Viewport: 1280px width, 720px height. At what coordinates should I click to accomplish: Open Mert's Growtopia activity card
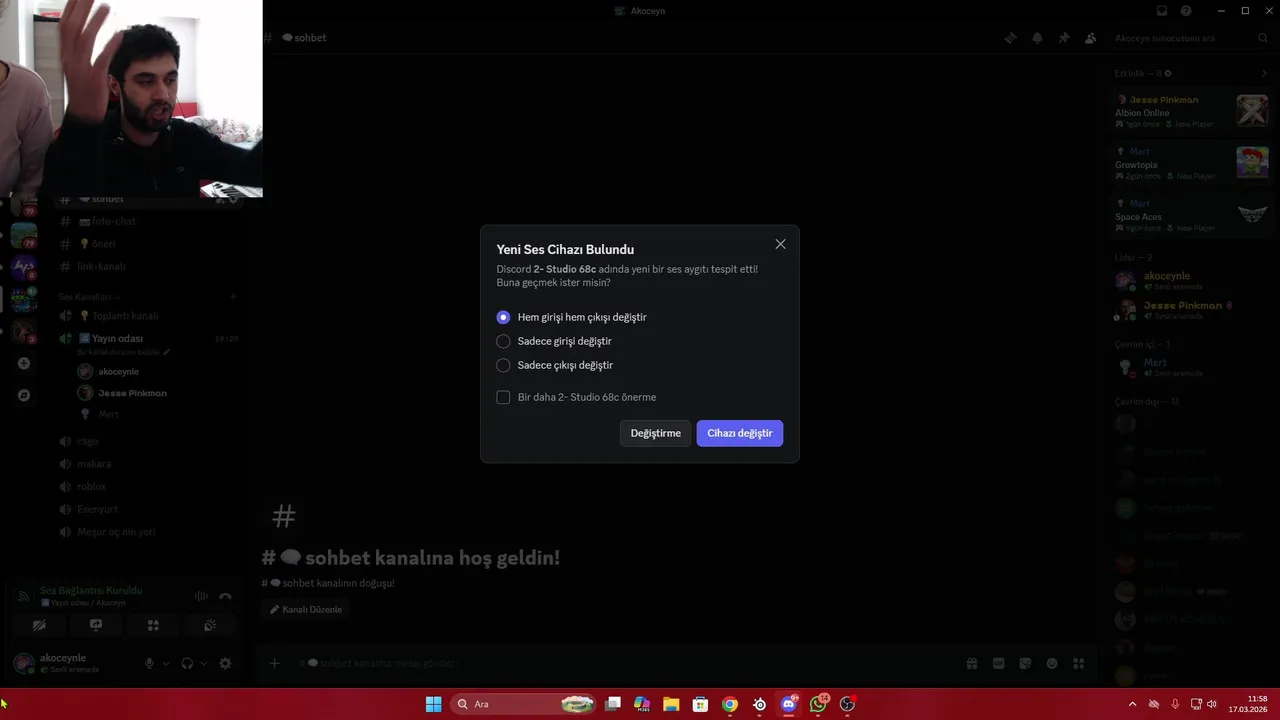1191,163
